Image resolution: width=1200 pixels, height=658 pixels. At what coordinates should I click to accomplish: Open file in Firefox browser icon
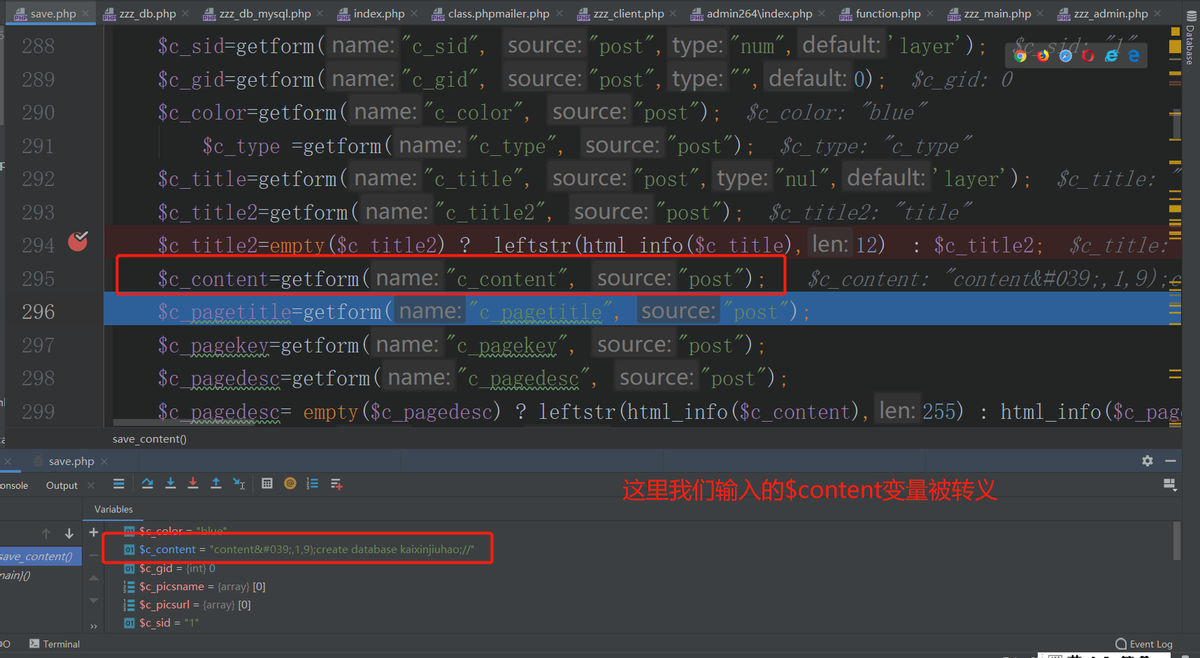[1044, 56]
